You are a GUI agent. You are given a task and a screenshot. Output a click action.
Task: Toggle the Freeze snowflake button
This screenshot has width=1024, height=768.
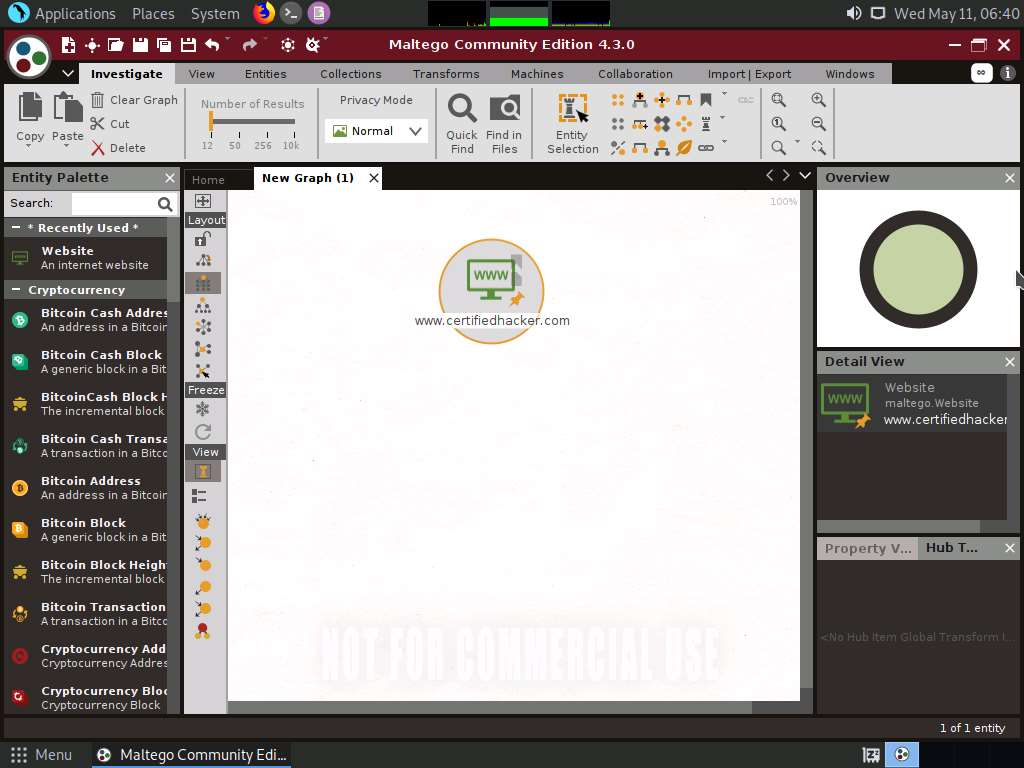coord(203,409)
